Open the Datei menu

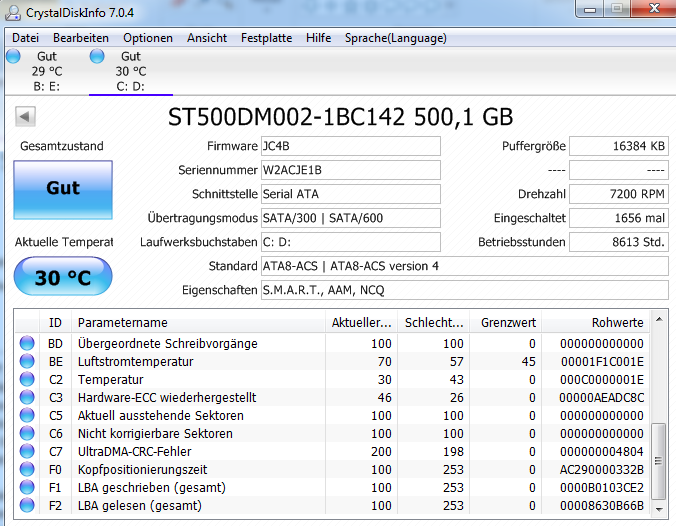point(25,38)
